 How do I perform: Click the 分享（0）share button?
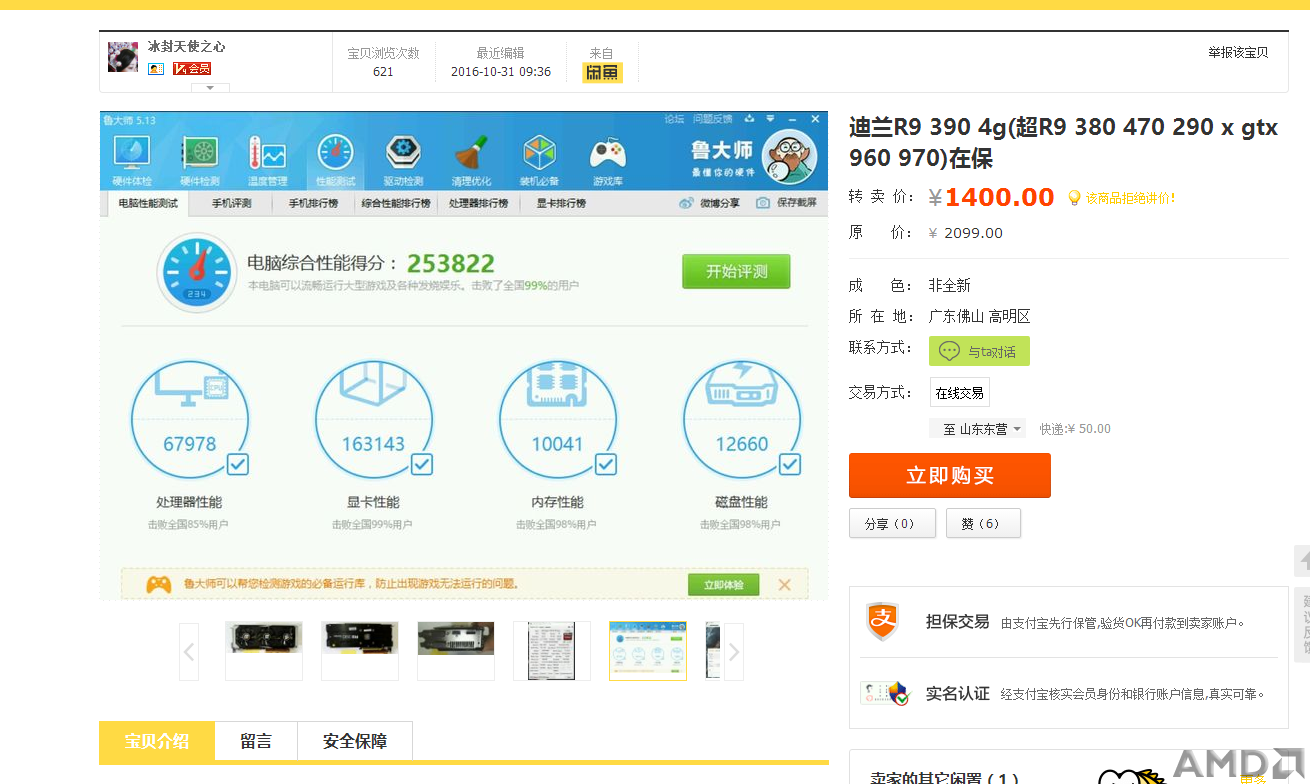pyautogui.click(x=892, y=523)
